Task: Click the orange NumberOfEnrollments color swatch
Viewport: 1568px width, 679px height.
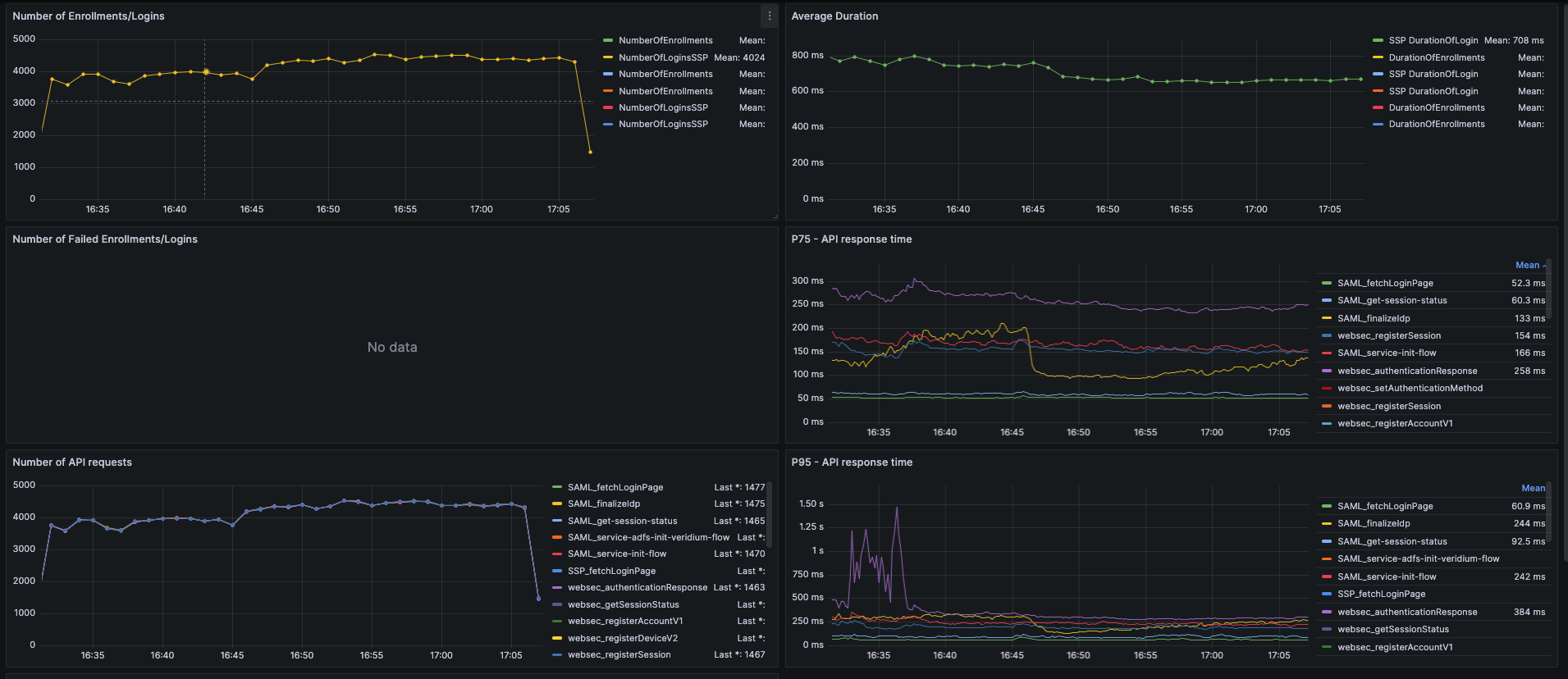Action: (608, 91)
